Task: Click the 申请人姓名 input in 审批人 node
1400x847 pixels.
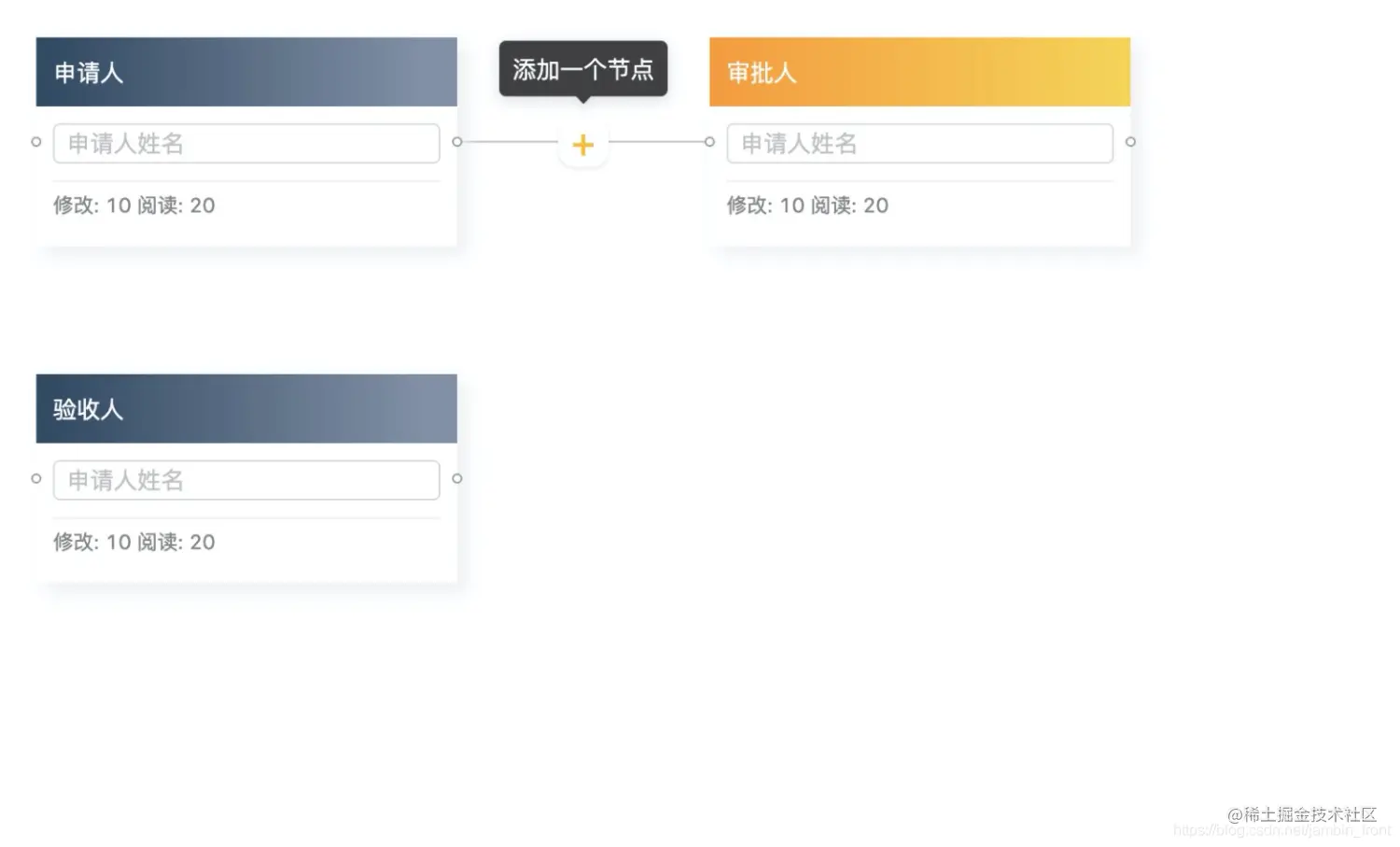Action: coord(918,143)
